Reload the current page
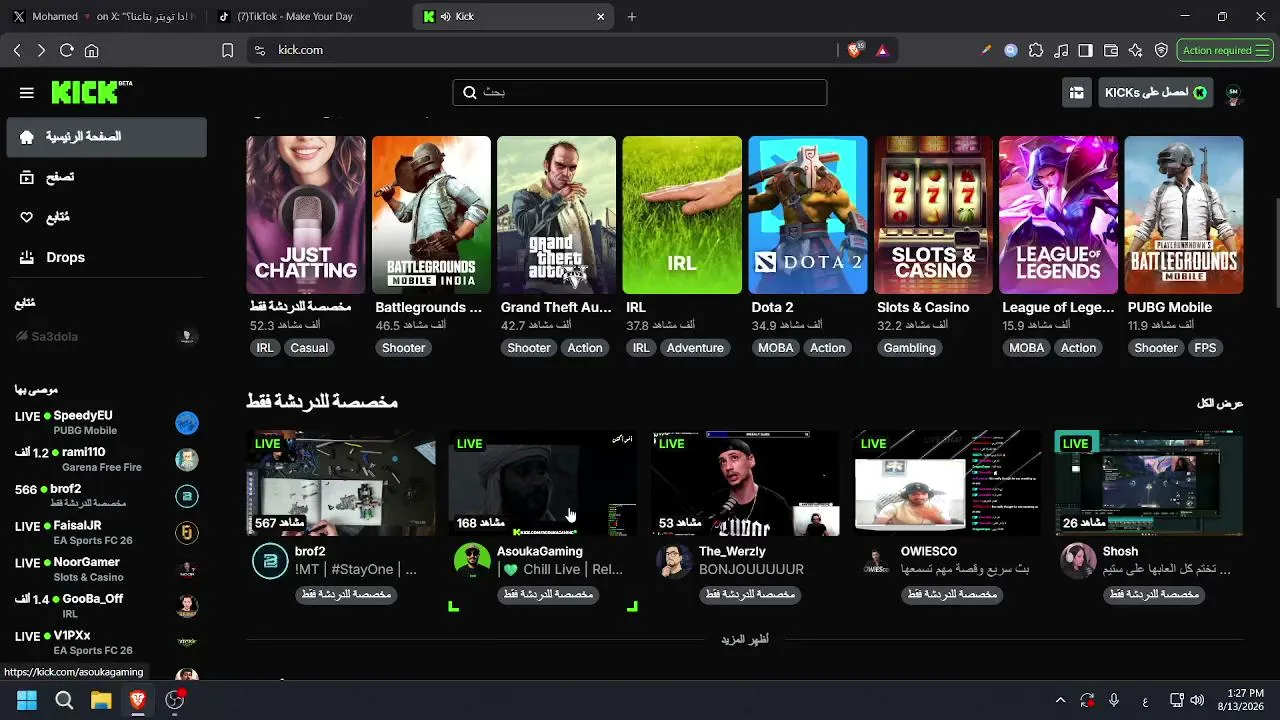The height and width of the screenshot is (720, 1280). [67, 50]
